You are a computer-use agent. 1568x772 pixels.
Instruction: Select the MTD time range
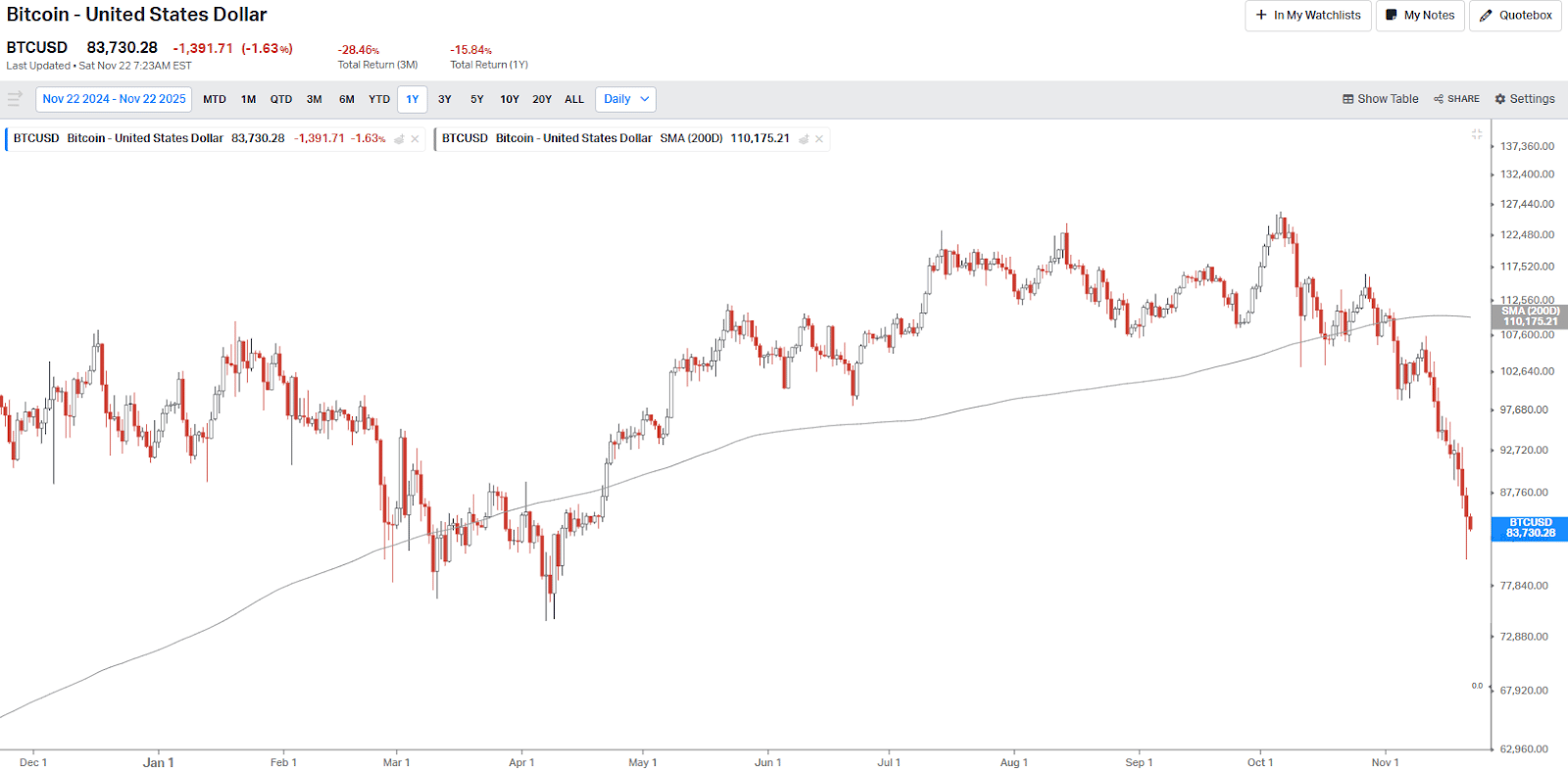tap(215, 99)
